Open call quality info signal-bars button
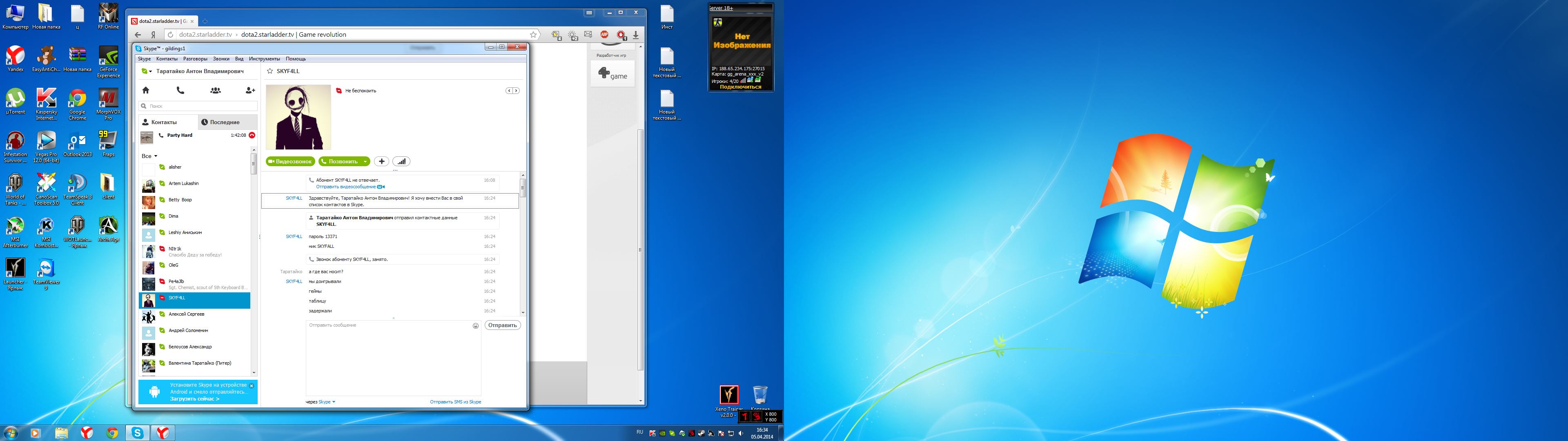The height and width of the screenshot is (441, 1568). [402, 161]
